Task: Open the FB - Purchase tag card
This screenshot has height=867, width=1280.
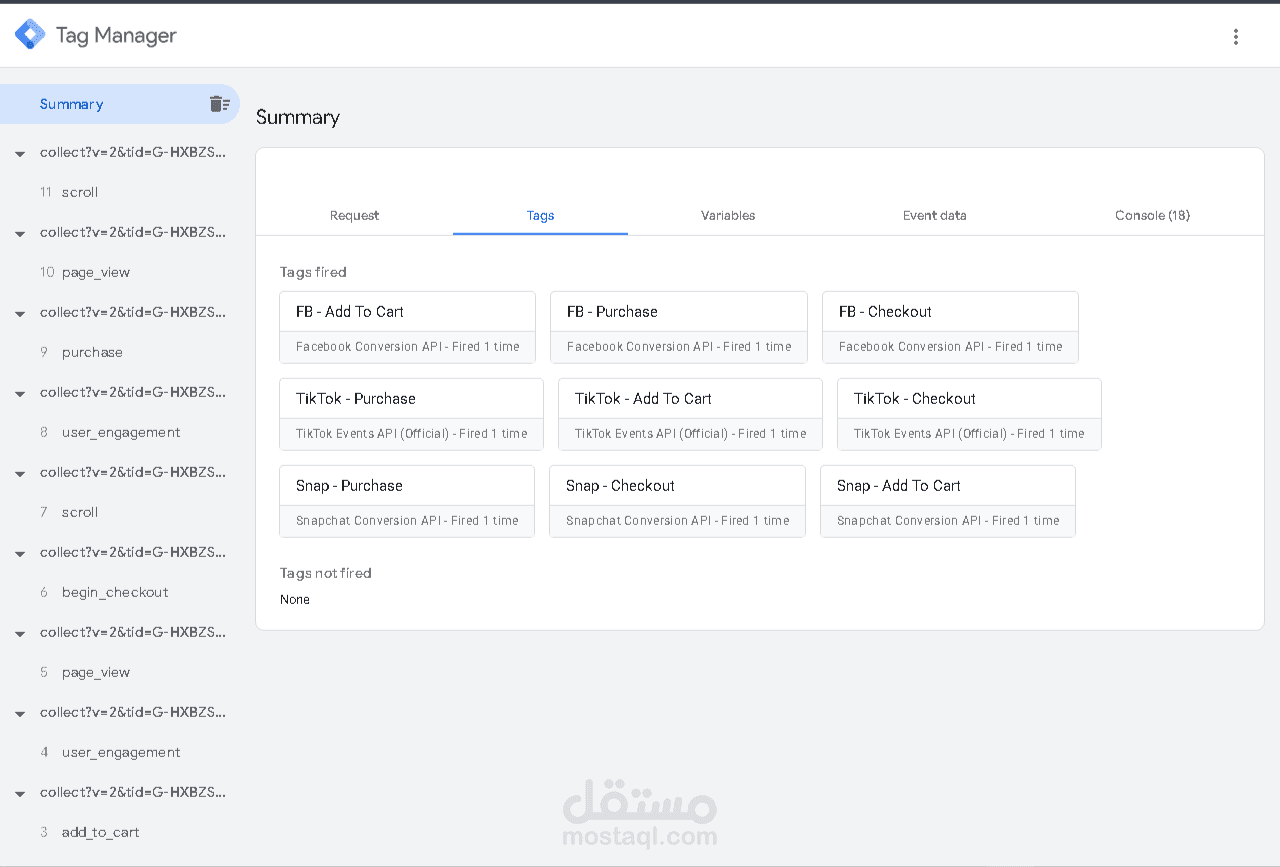Action: [678, 327]
